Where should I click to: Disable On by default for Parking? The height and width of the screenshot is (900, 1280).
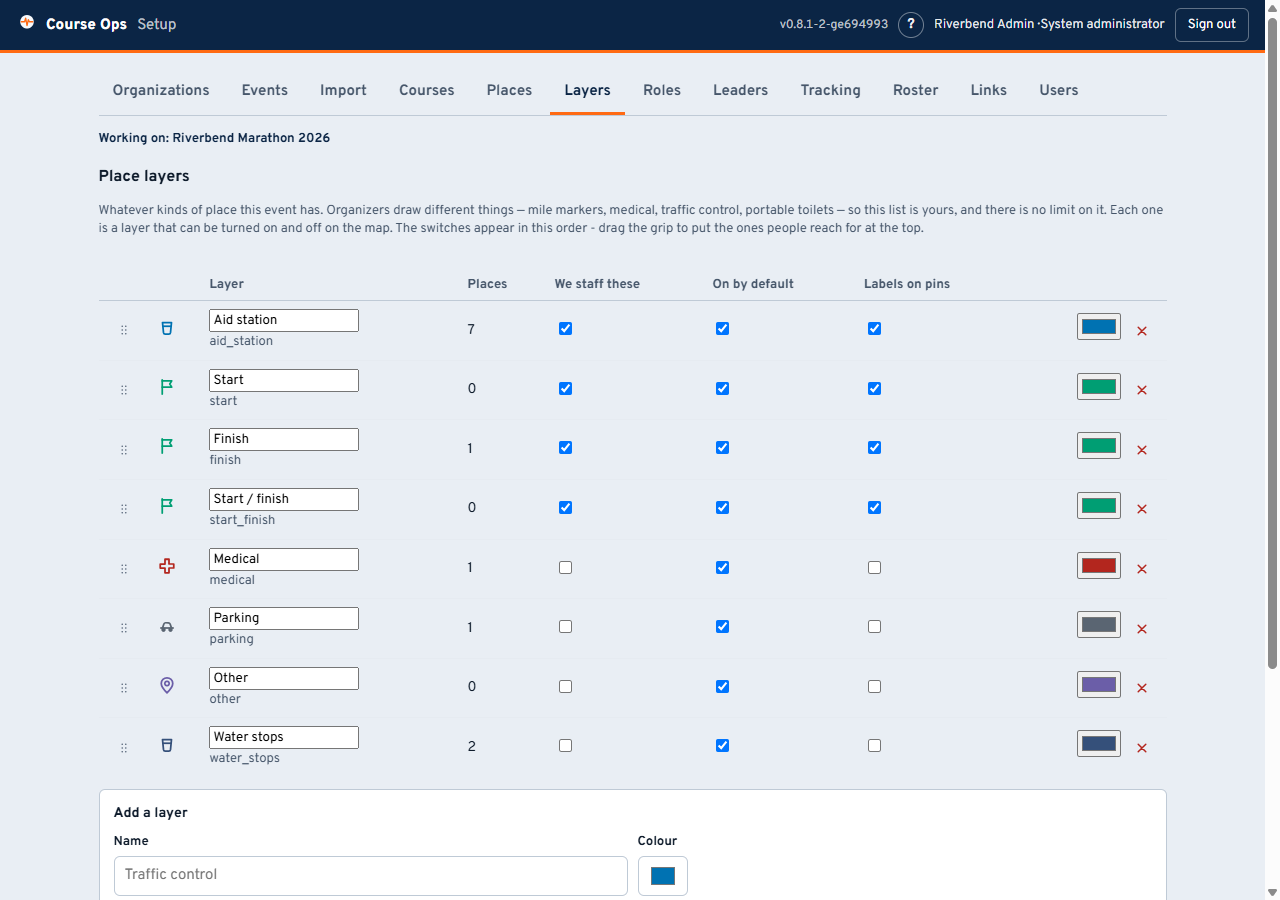click(x=723, y=627)
